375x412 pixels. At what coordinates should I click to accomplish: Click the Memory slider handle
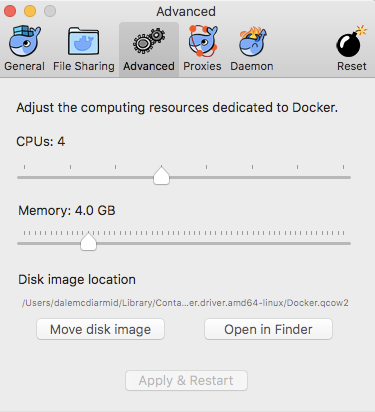[88, 241]
